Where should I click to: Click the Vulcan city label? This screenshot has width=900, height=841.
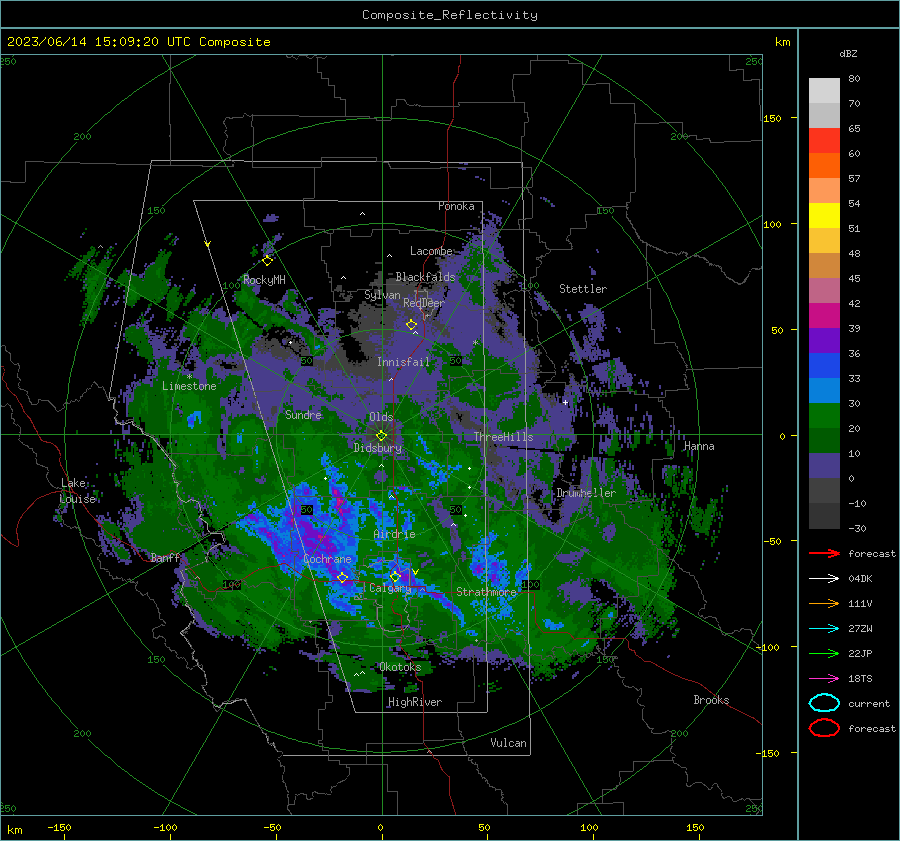508,743
